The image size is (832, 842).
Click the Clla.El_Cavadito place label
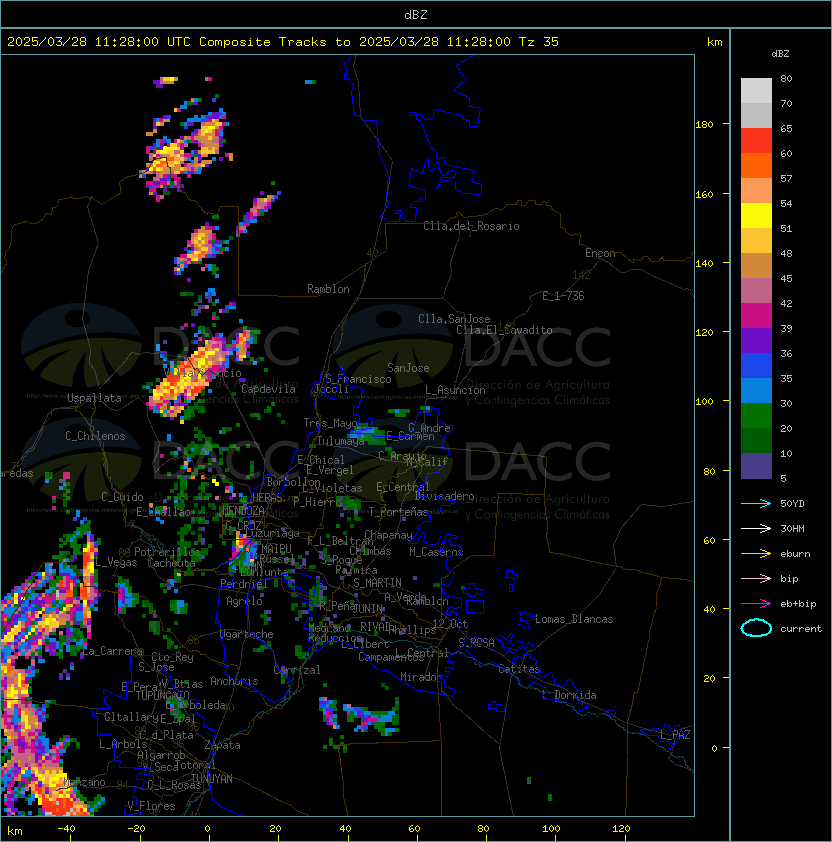[504, 330]
